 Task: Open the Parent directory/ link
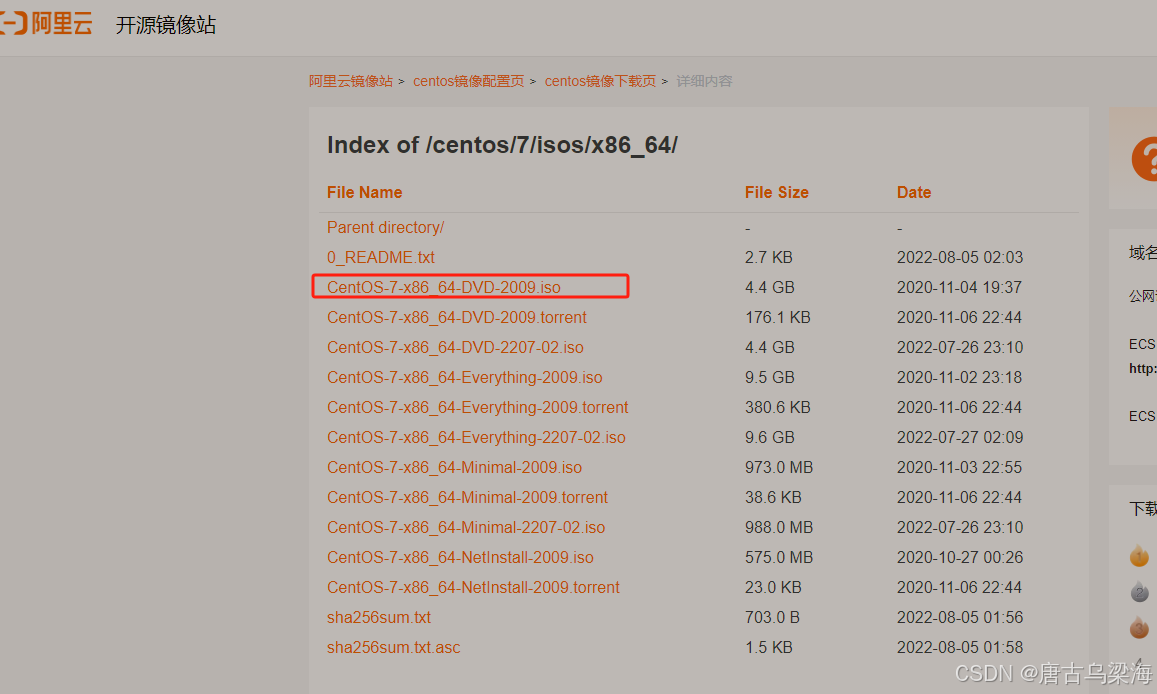point(385,227)
